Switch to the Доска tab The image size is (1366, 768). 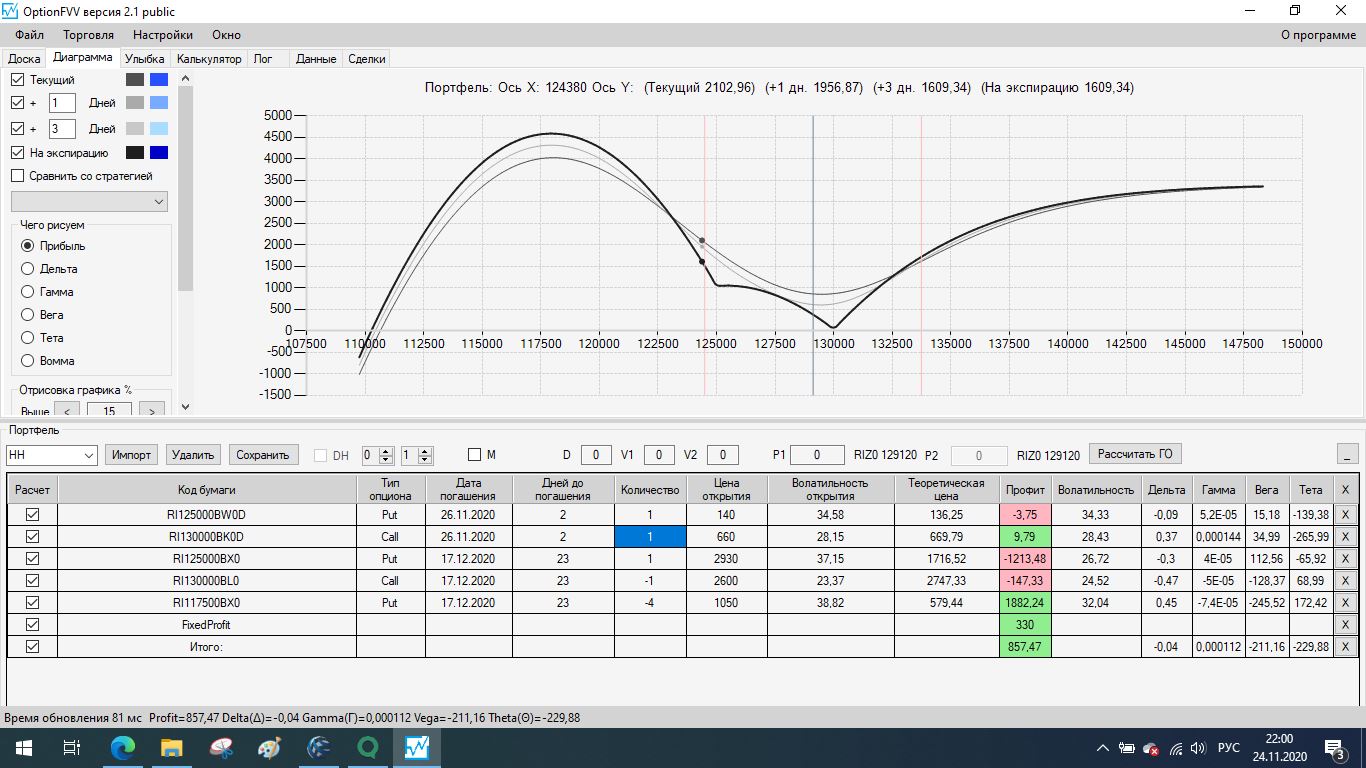click(24, 59)
